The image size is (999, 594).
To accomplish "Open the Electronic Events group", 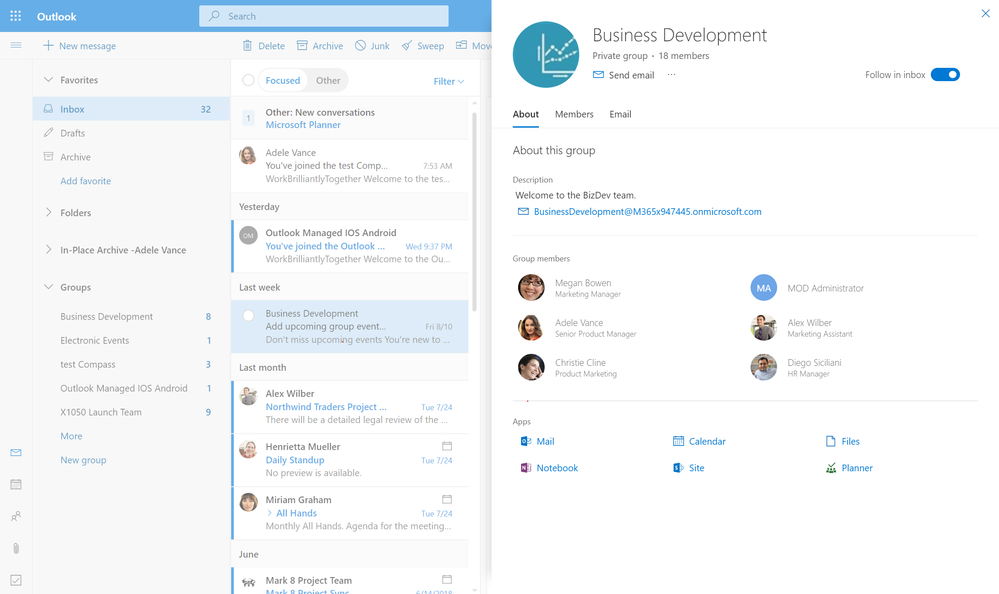I will [131, 340].
